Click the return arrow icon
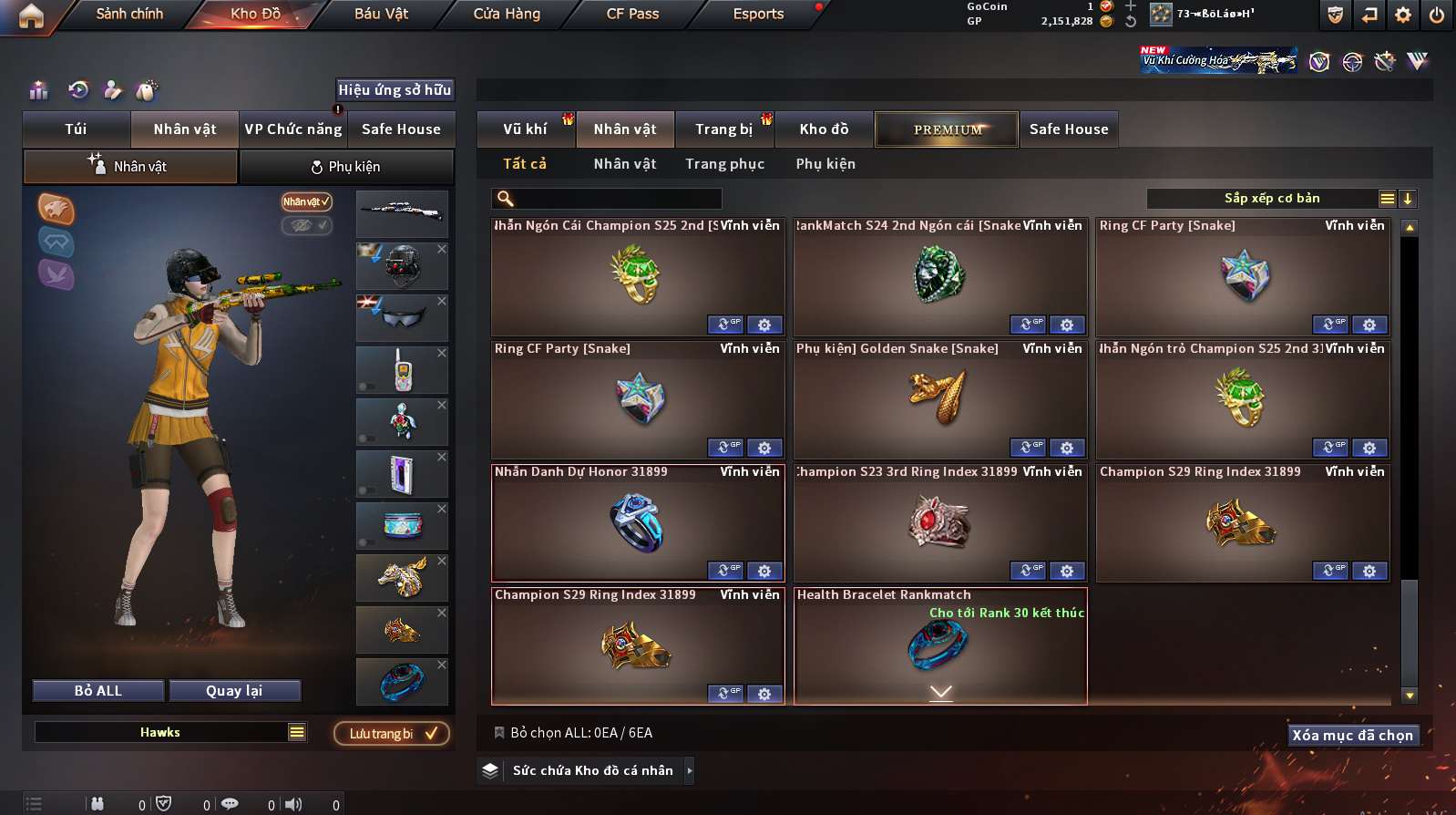 pyautogui.click(x=1369, y=15)
